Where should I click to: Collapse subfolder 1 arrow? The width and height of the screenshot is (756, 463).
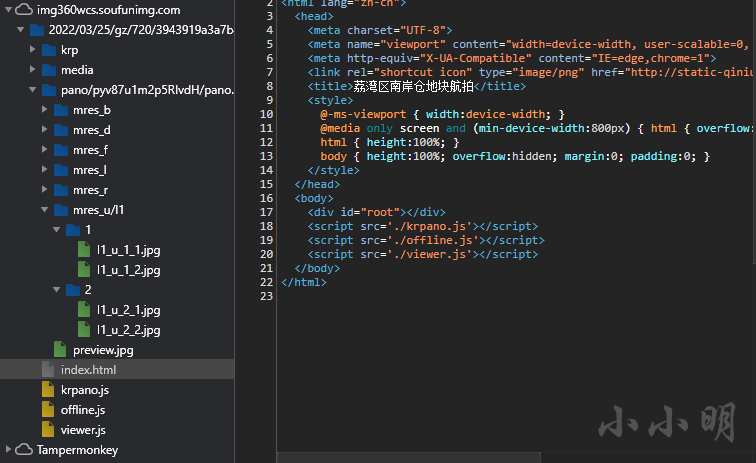point(56,230)
